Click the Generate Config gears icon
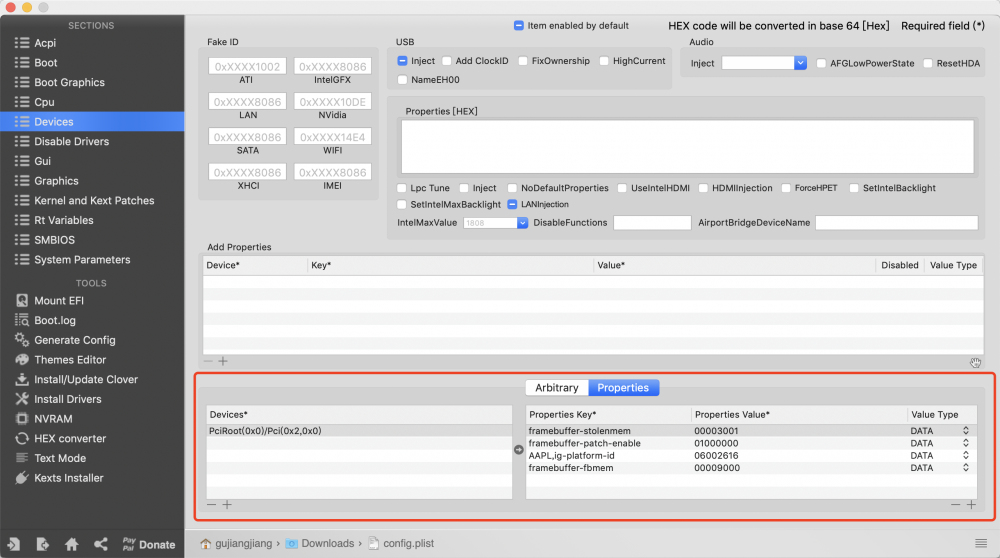Viewport: 1000px width, 558px height. (22, 340)
